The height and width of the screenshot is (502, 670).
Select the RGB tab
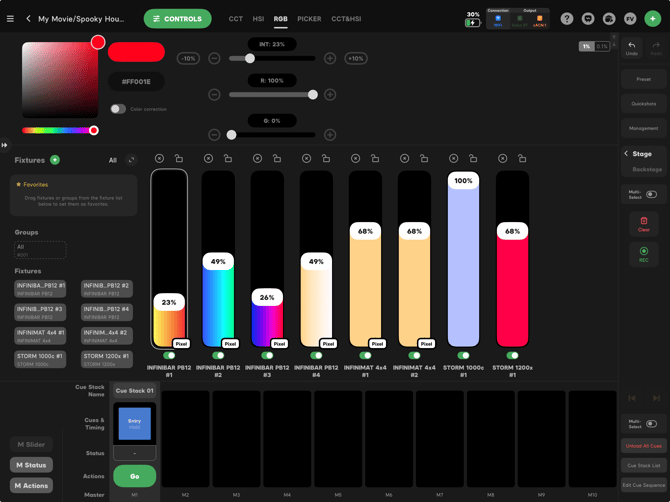pos(280,19)
